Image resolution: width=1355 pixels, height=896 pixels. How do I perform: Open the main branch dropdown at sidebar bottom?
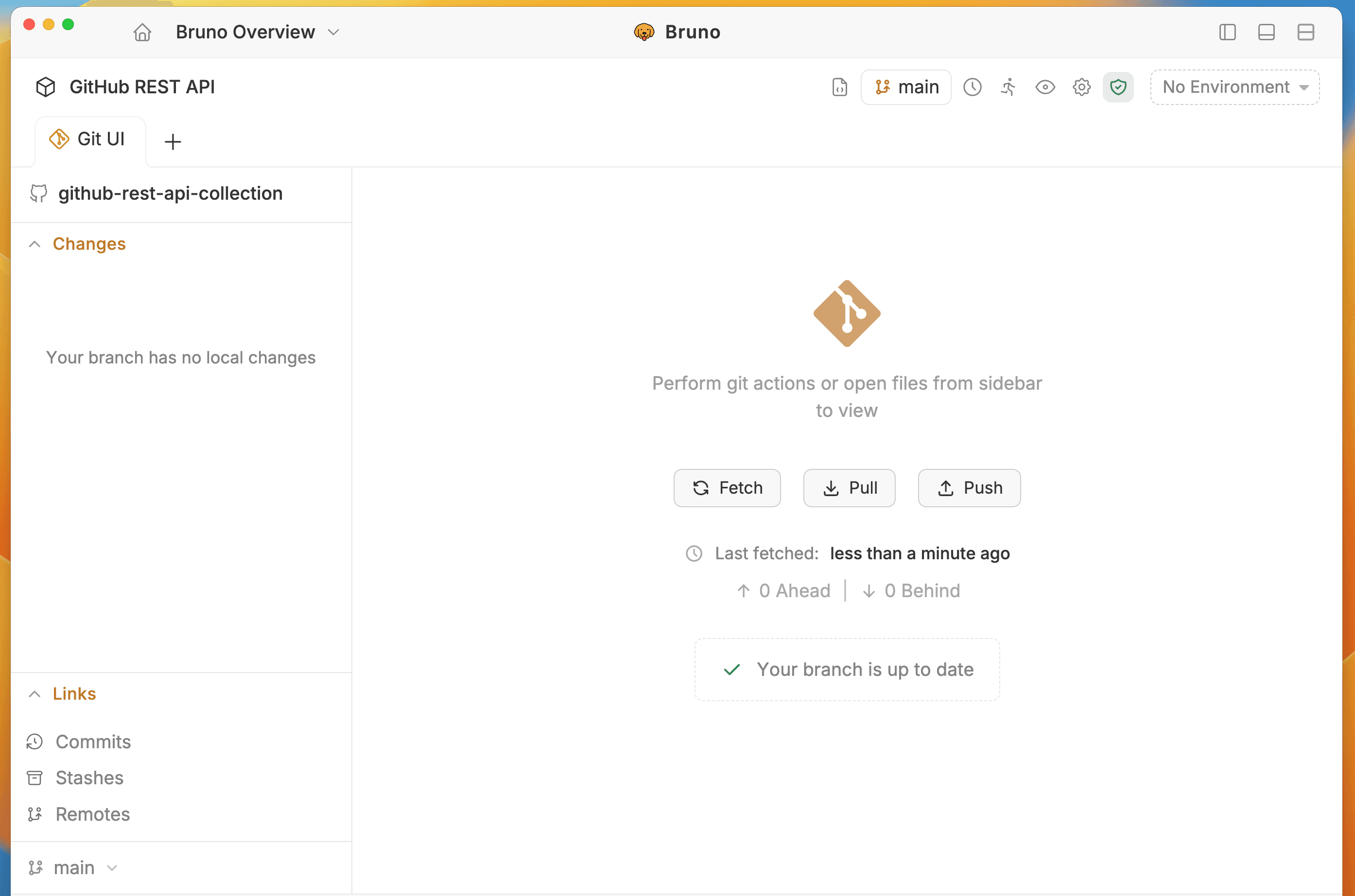tap(73, 867)
